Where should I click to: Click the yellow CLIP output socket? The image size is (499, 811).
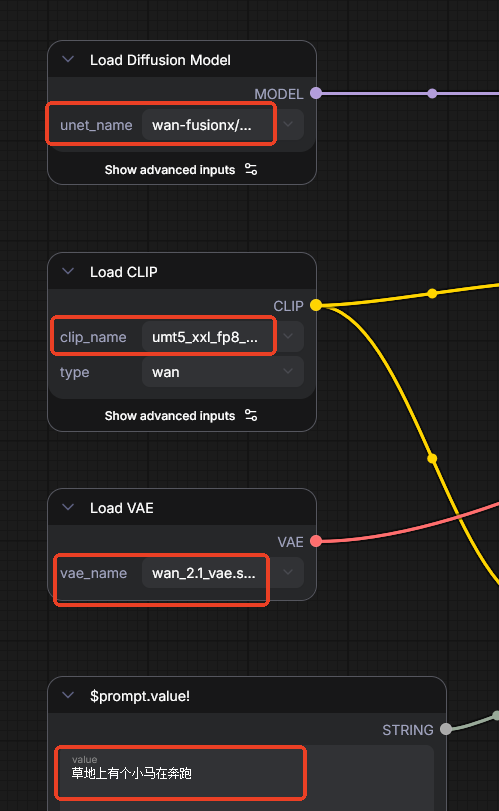(x=316, y=306)
